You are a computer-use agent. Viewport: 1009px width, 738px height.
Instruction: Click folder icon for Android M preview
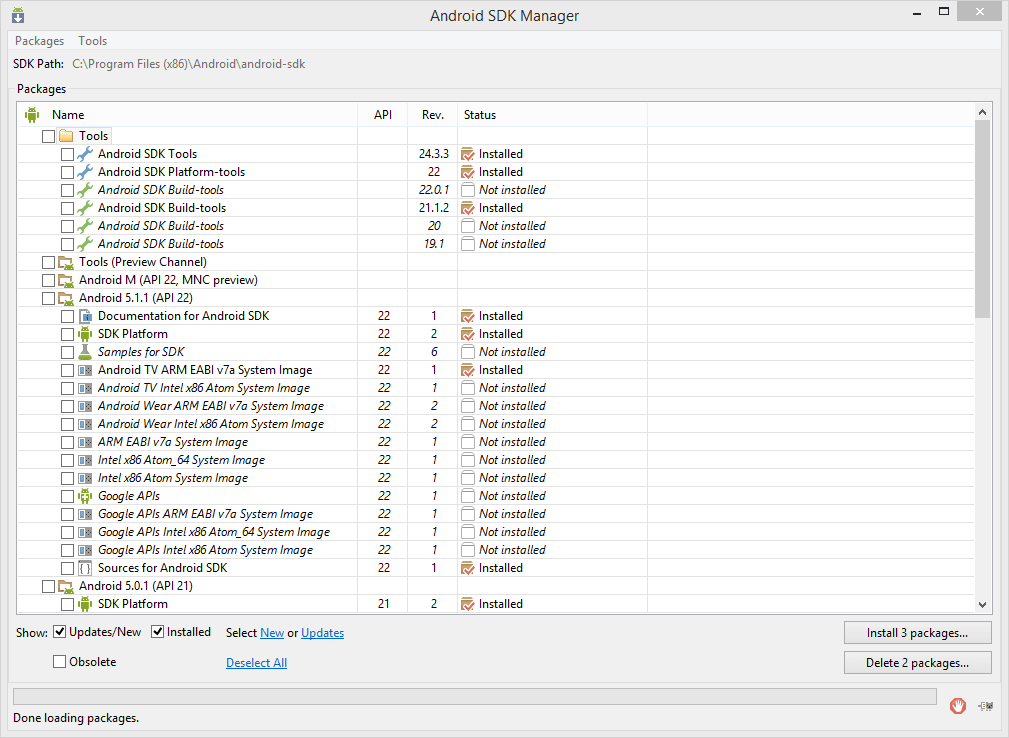66,281
